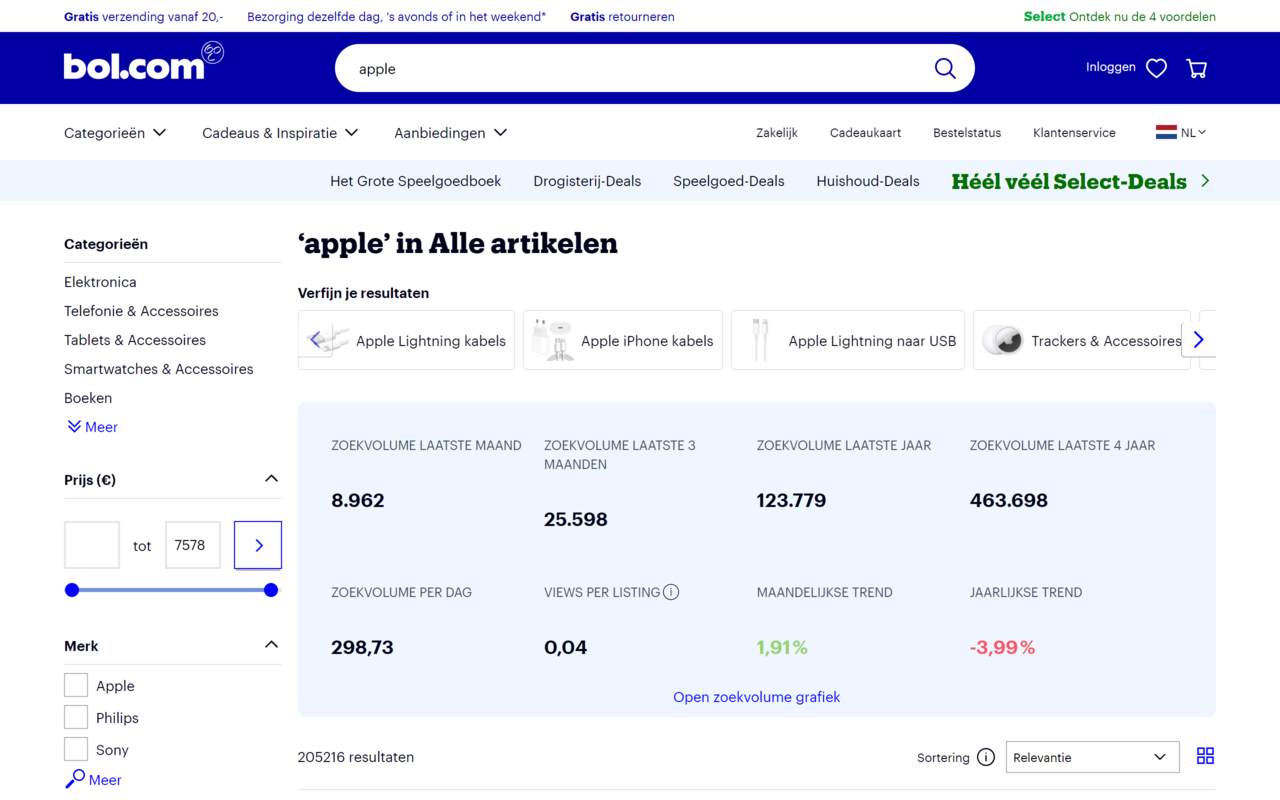This screenshot has width=1280, height=800.
Task: Open zoekvolume grafiek link
Action: 757,697
